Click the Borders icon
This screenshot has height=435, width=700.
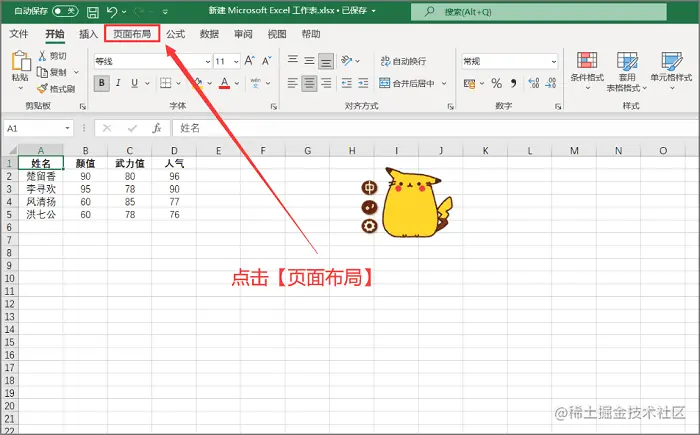166,83
